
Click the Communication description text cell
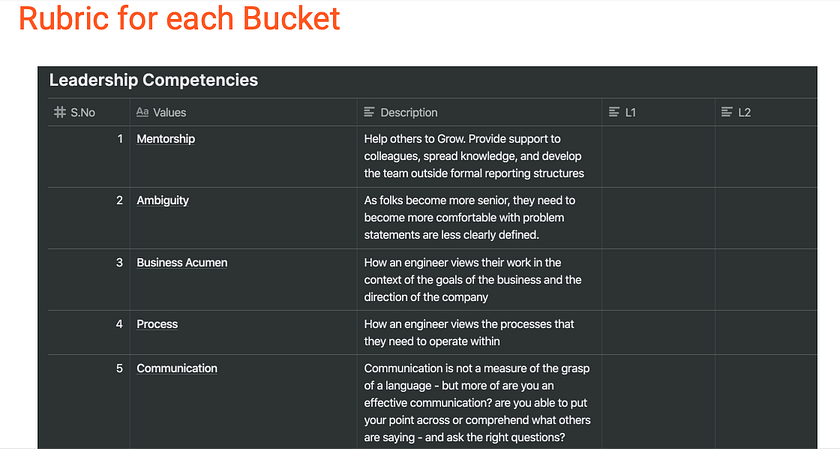tap(478, 402)
